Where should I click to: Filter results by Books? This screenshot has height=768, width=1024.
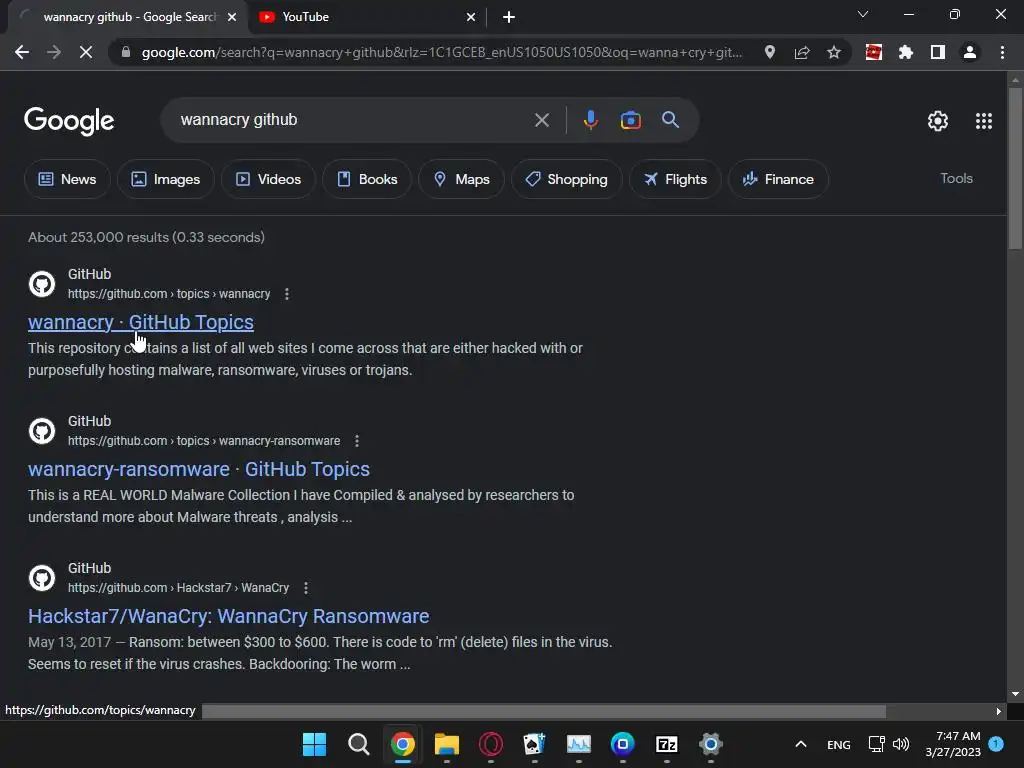click(x=367, y=179)
